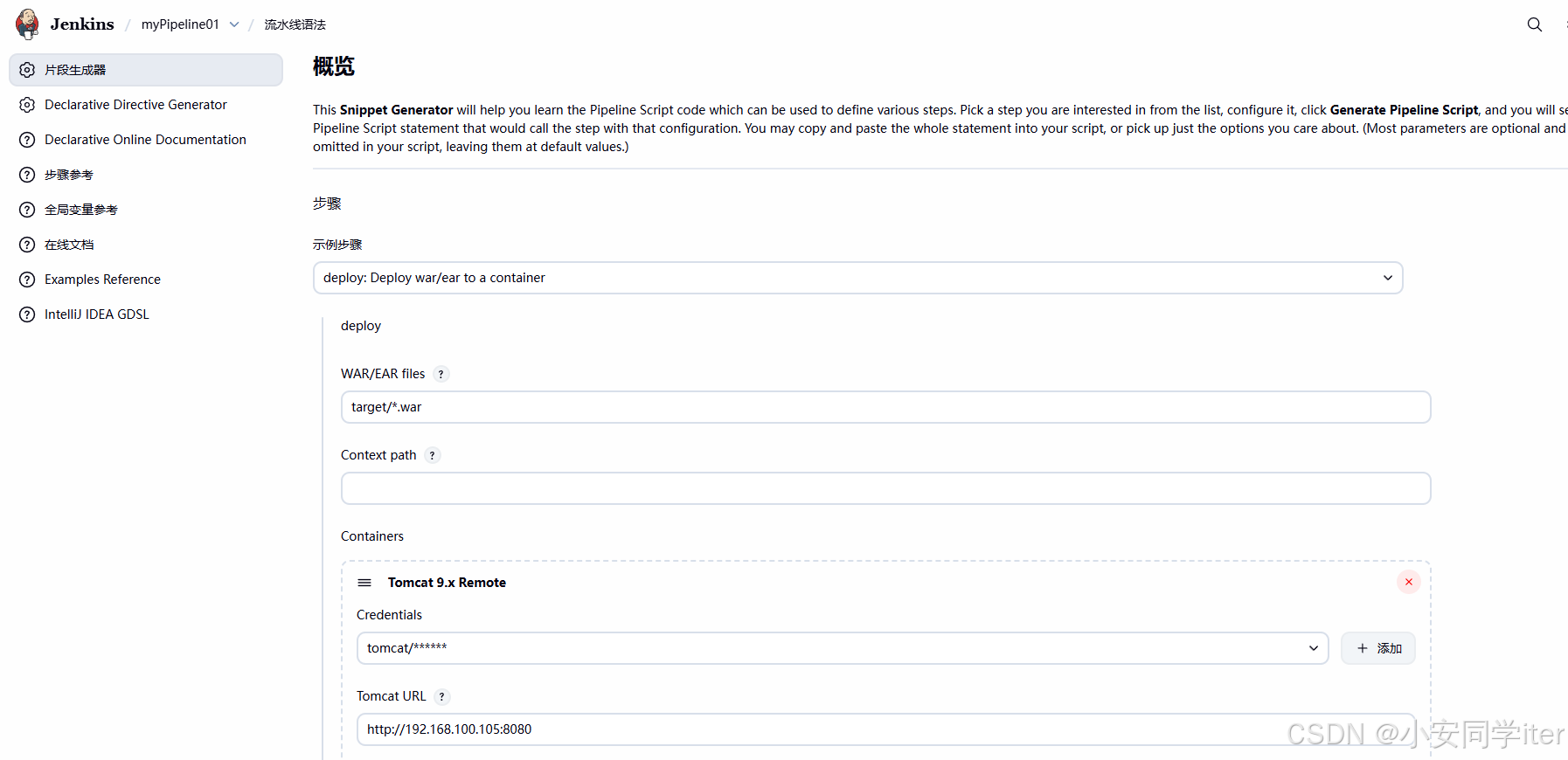Click the 添加 credentials button

[1378, 648]
